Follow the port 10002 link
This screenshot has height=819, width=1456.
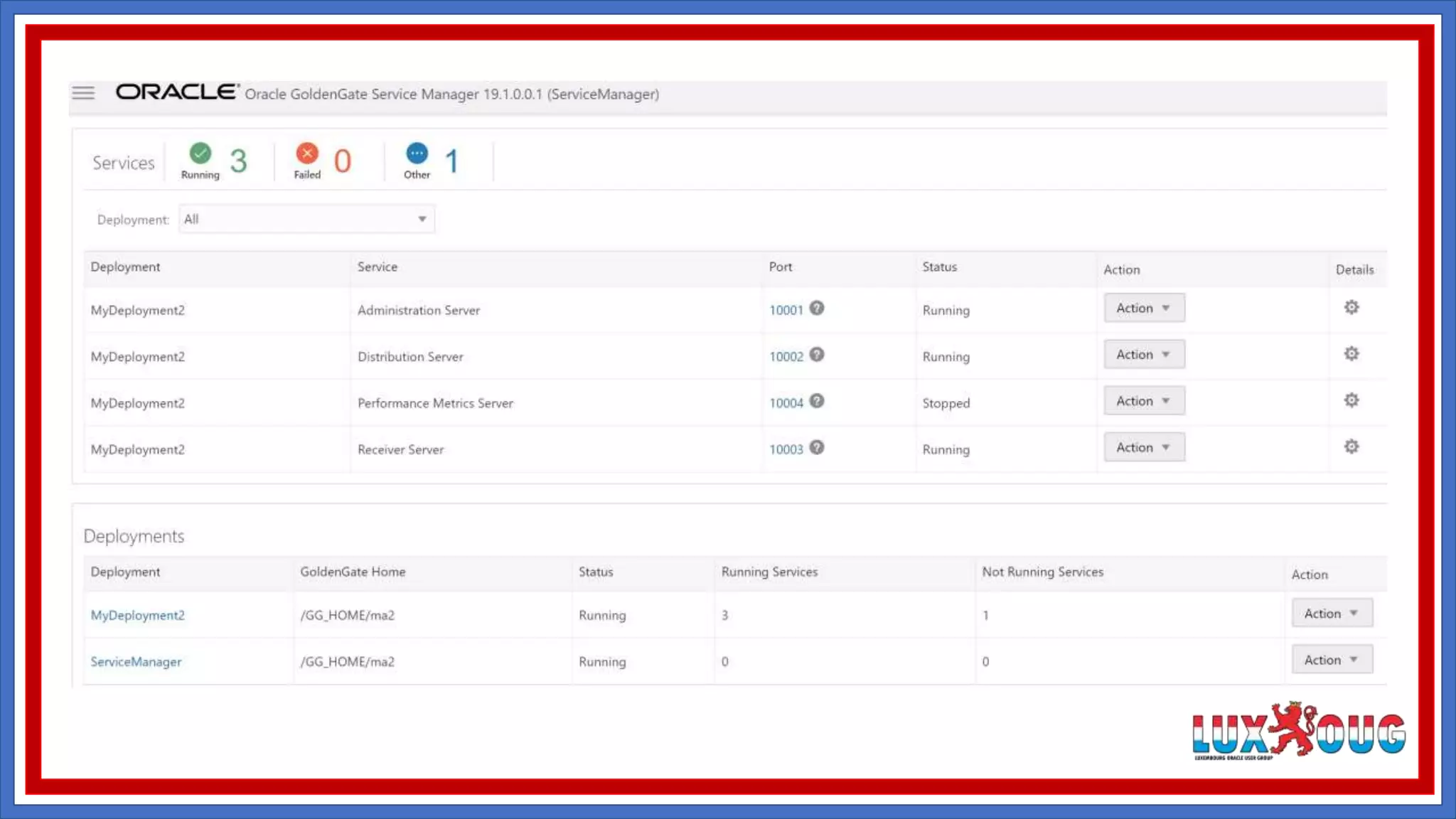786,357
